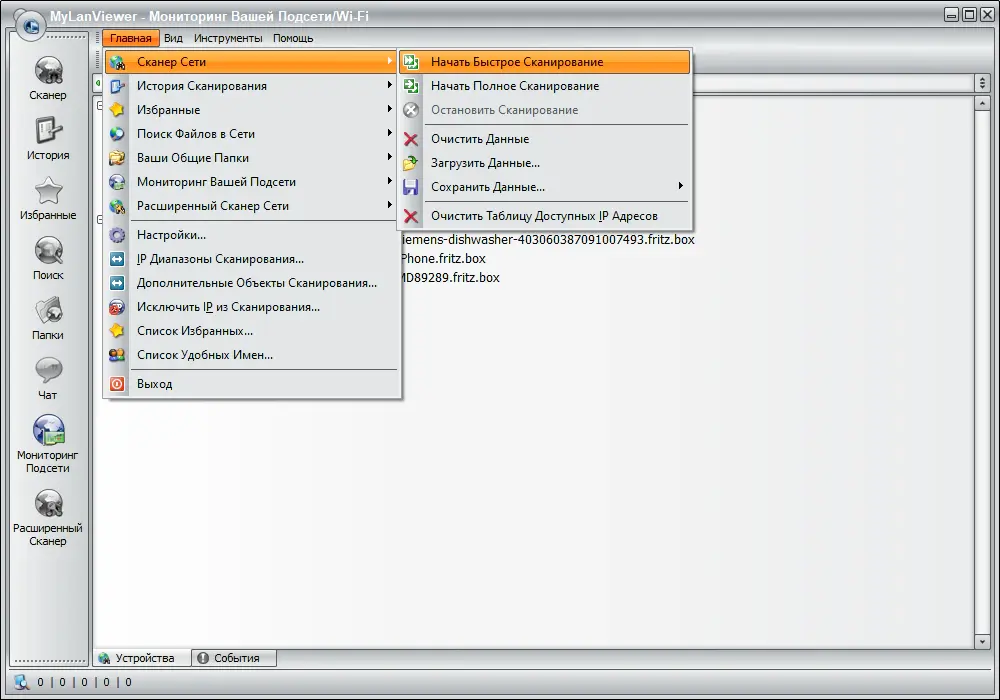Open the Главная menu
Screen dimensions: 1000x700
[x=131, y=38]
